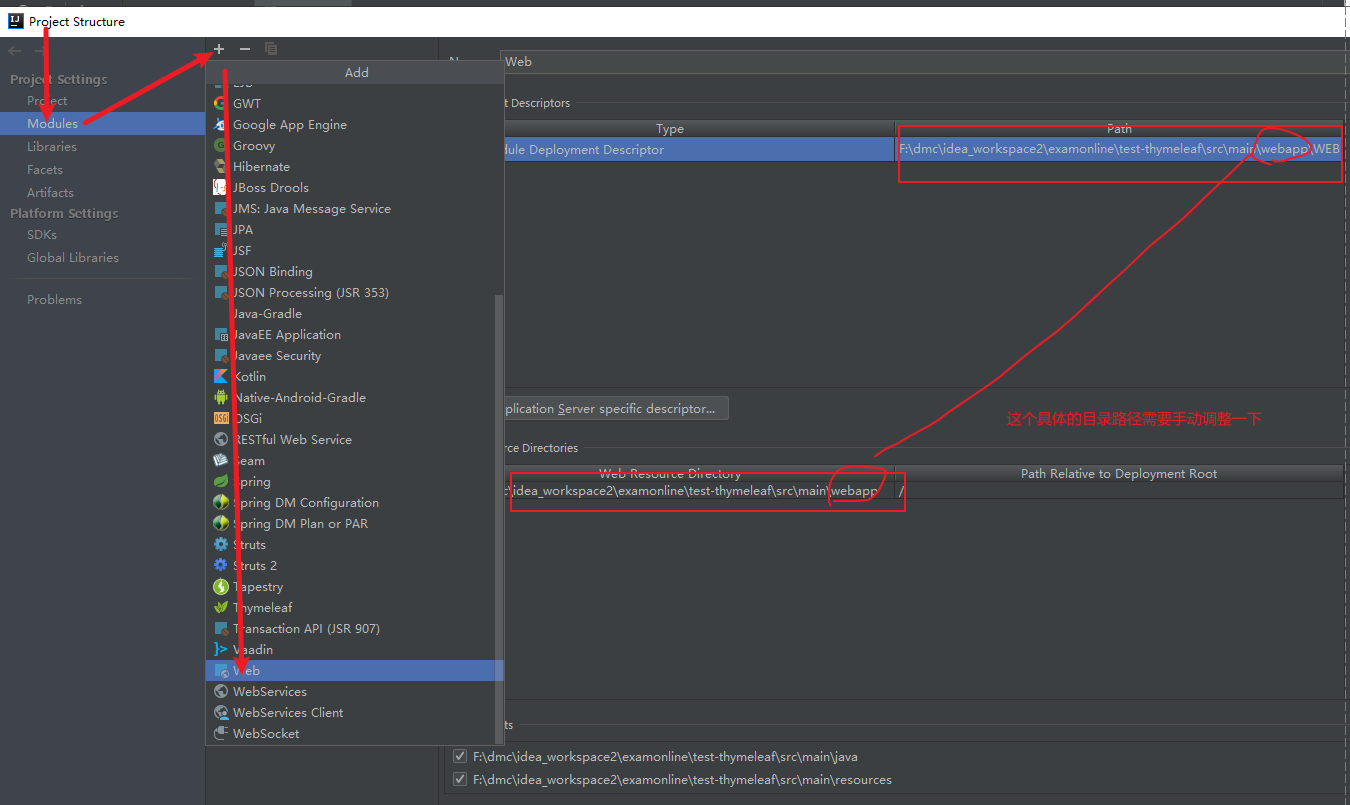
Task: Select JMS: Java Message Service
Action: pyautogui.click(x=354, y=208)
